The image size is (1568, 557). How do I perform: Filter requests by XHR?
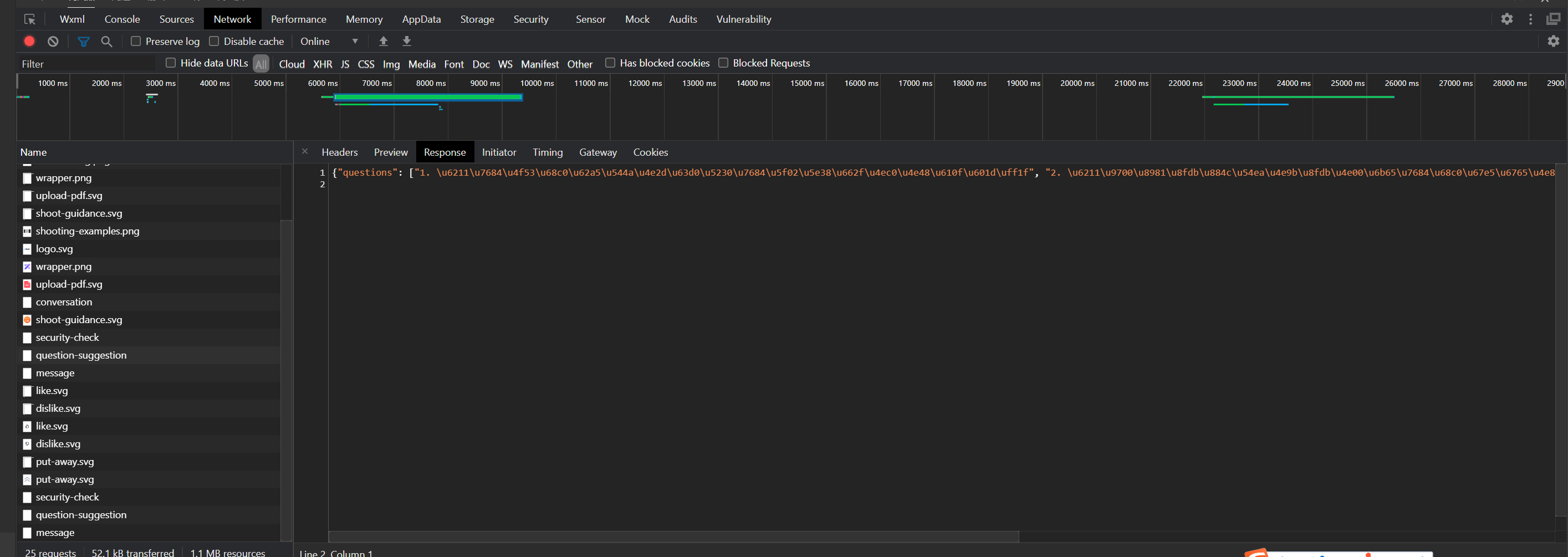pos(323,64)
